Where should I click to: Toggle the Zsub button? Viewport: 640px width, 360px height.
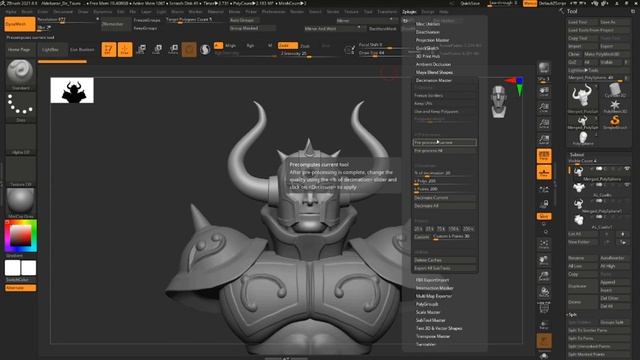click(x=305, y=46)
